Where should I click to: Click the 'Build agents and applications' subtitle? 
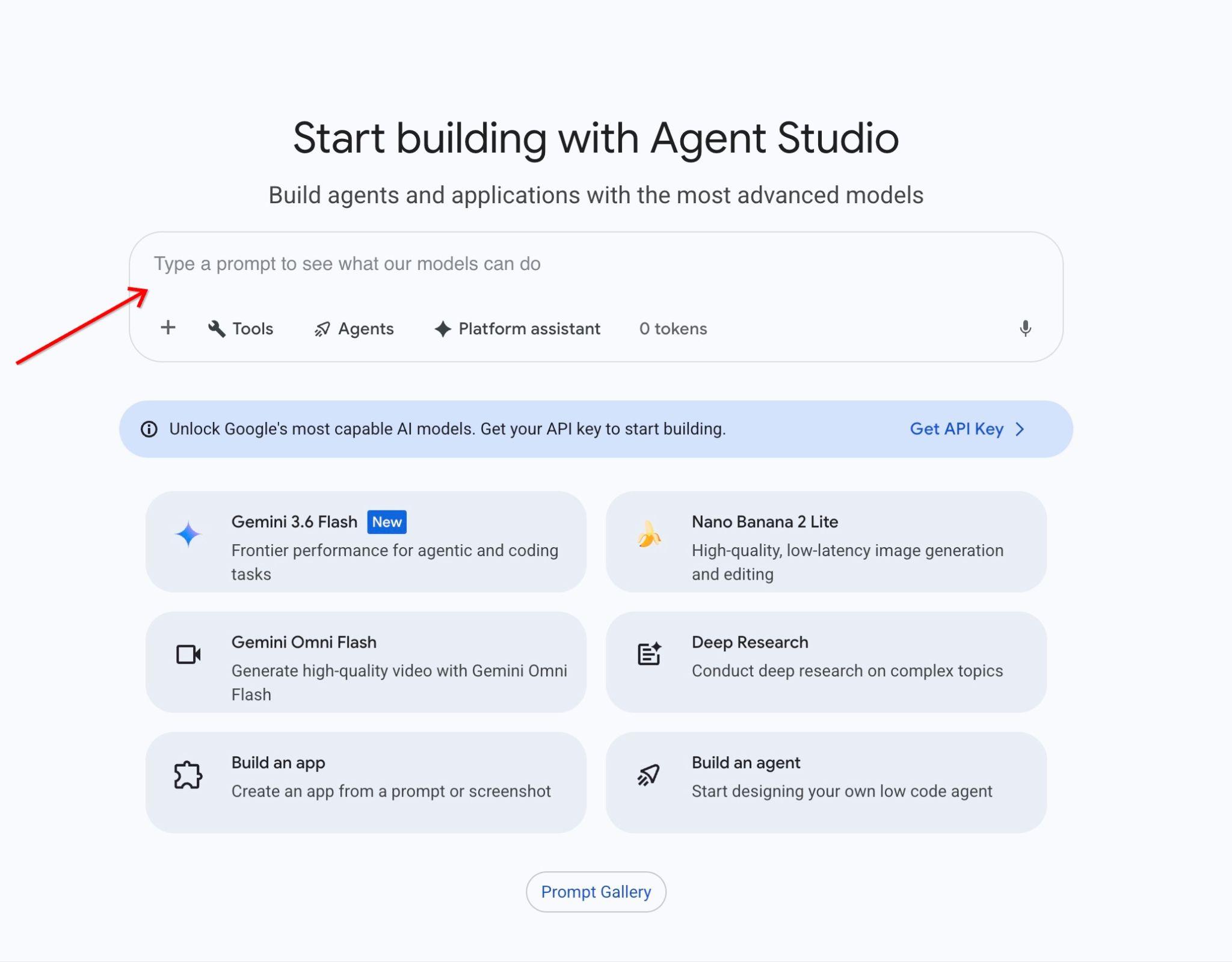[596, 195]
